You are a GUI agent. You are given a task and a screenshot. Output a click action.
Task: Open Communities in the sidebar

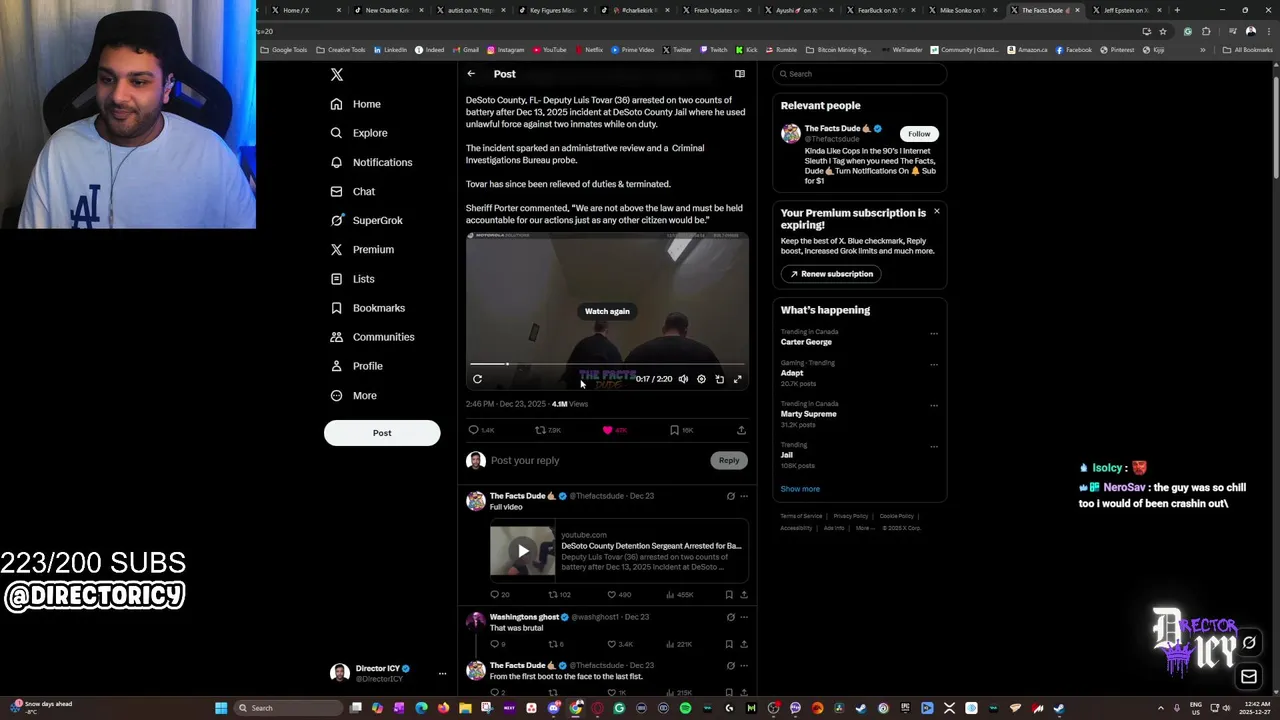pos(371,337)
